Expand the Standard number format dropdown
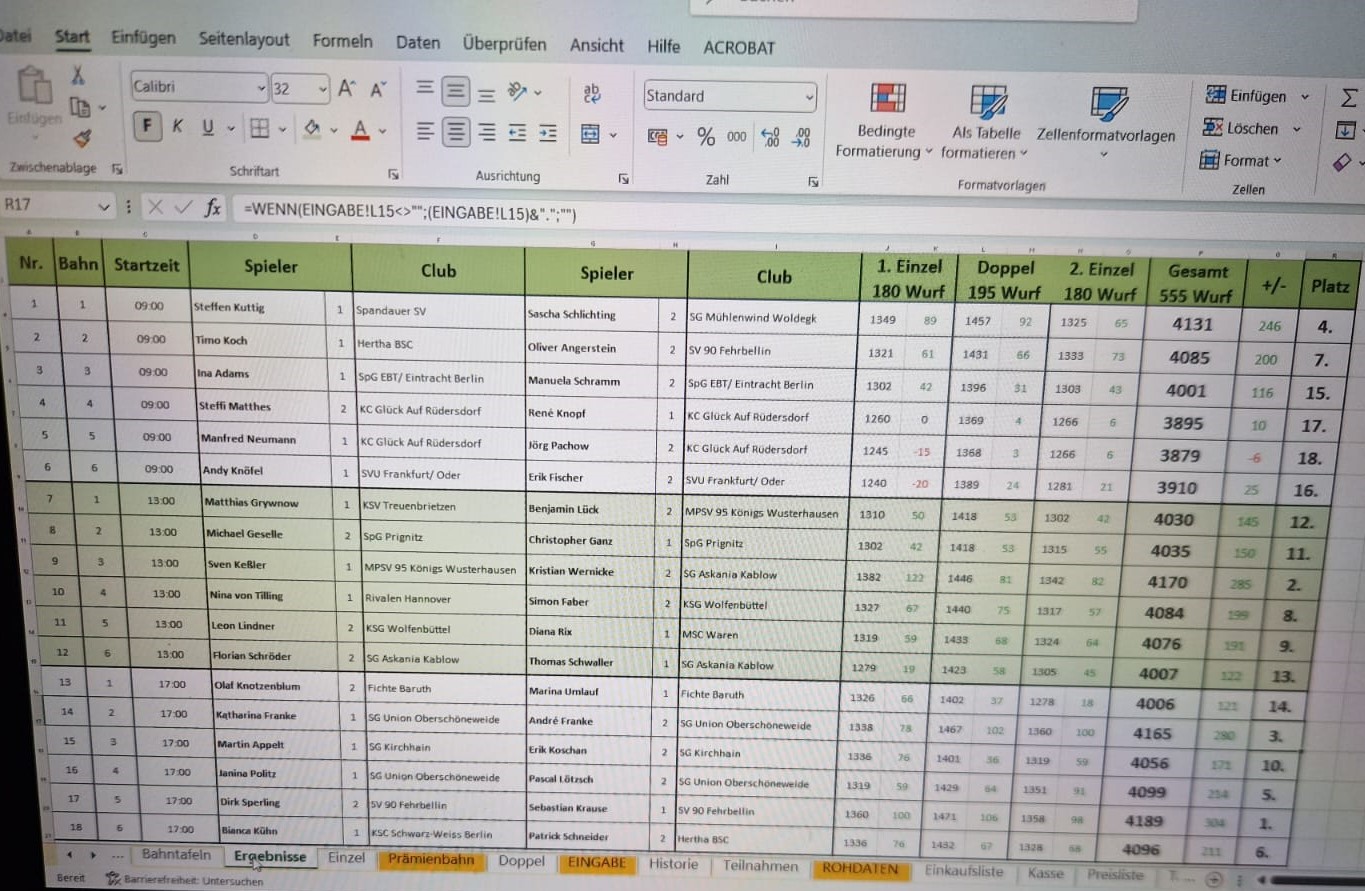Screen dimensions: 1365x891 click(x=808, y=97)
